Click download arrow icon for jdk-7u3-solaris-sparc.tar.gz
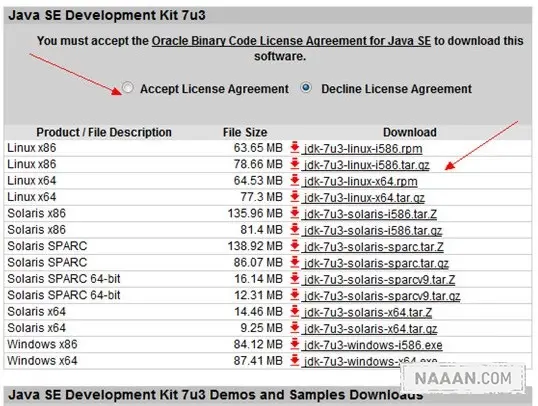The height and width of the screenshot is (406, 538). (294, 262)
